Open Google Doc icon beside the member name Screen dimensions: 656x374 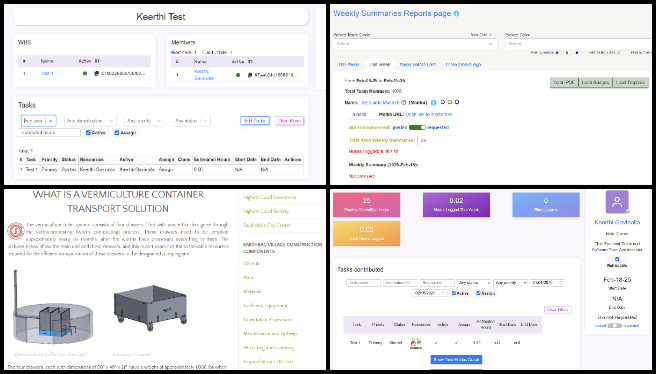404,102
